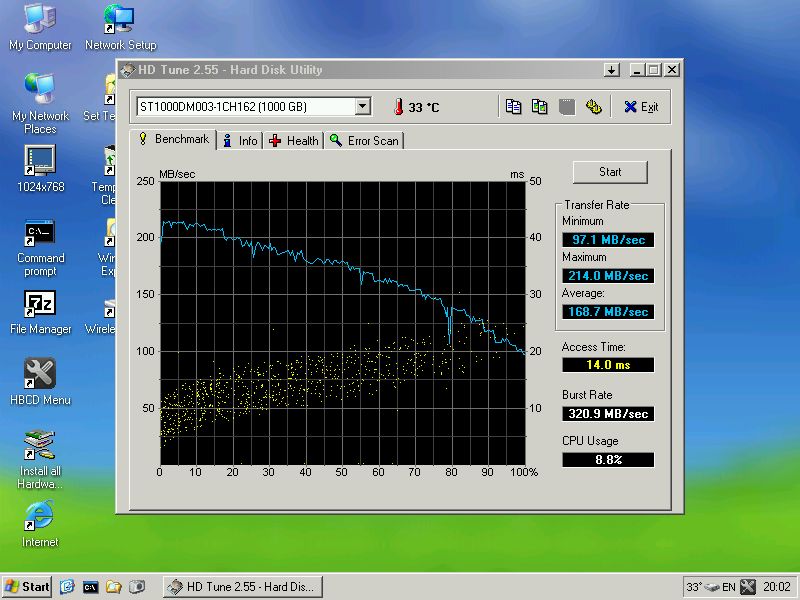Open My Computer desktop icon
800x600 pixels.
[x=40, y=28]
